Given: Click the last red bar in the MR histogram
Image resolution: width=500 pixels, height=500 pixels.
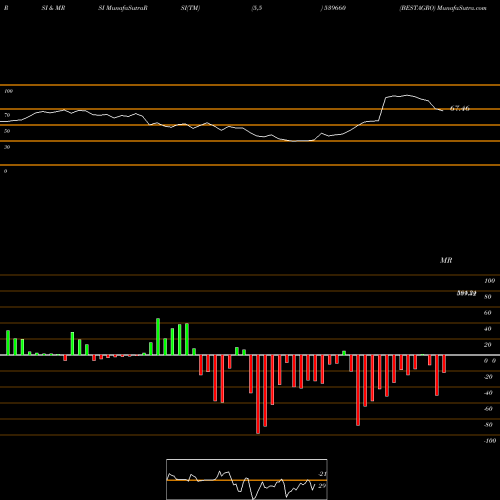Looking at the screenshot, I should pos(444,364).
